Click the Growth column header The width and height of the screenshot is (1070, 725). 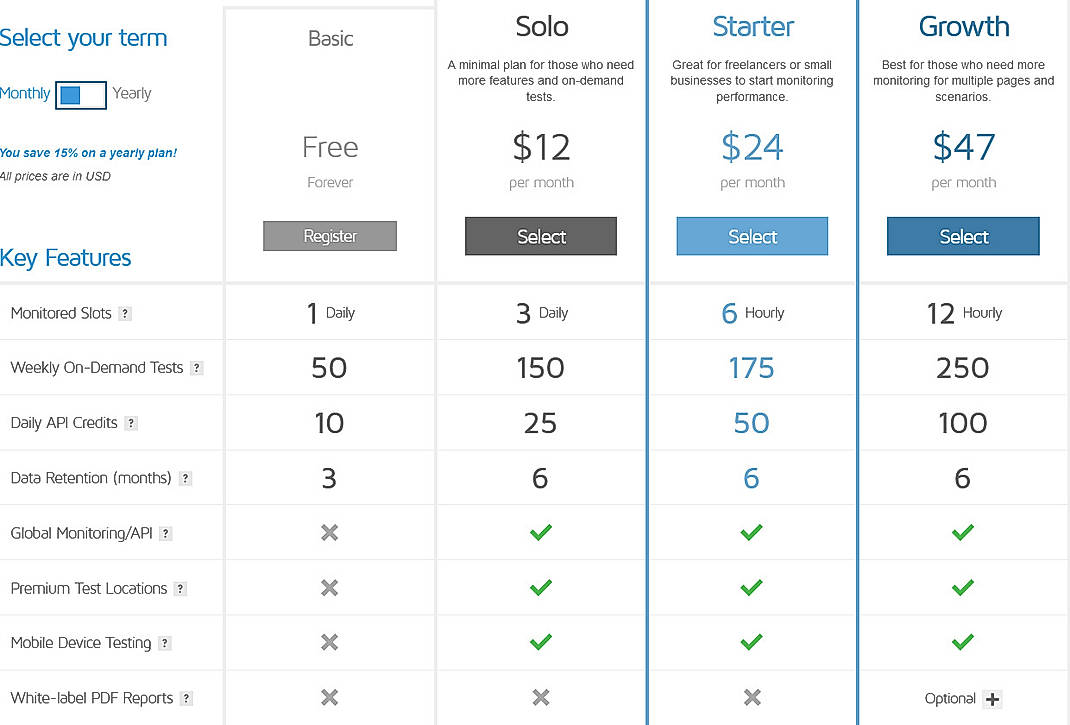pos(963,27)
